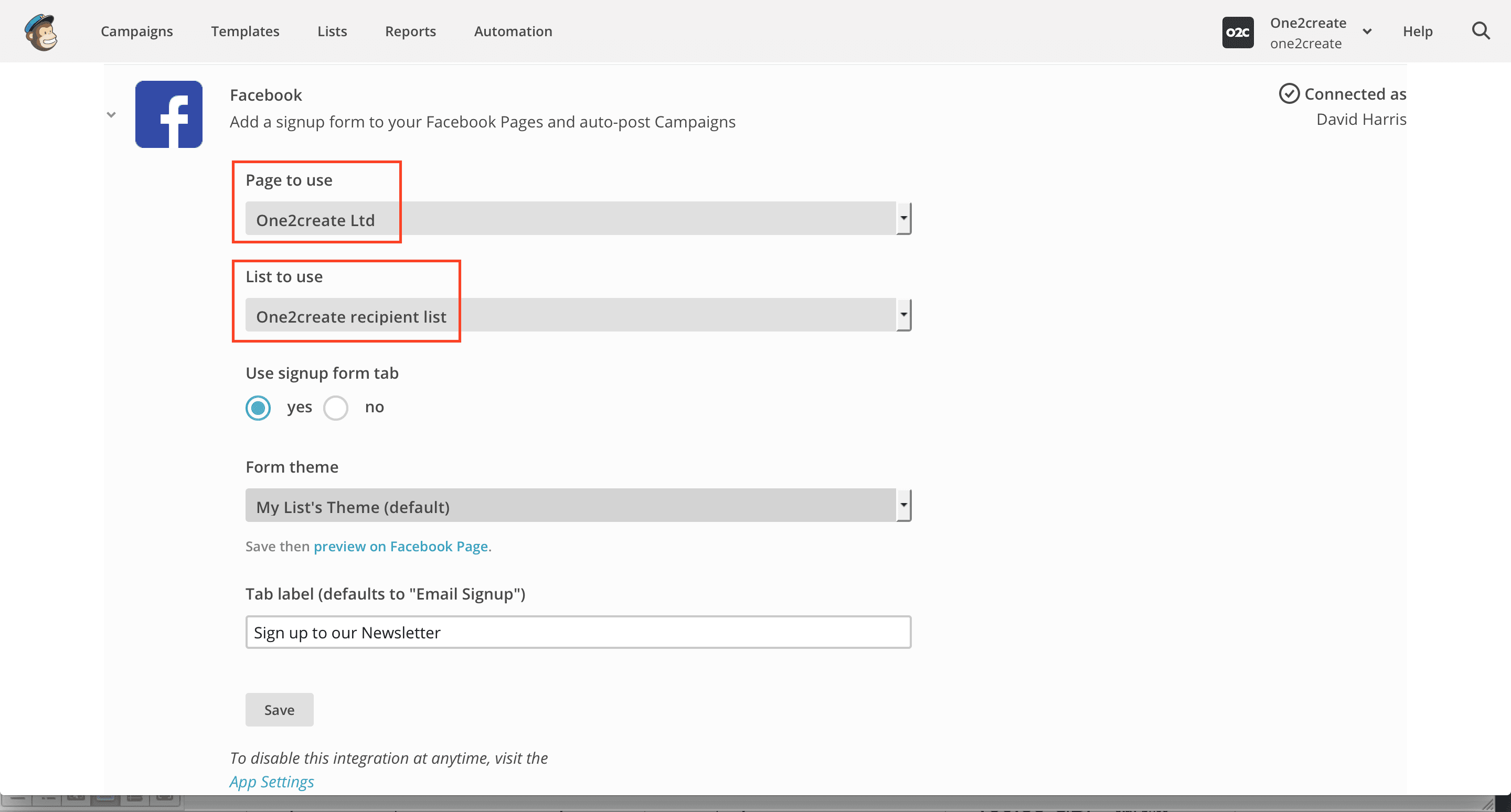Click the Tab label text field
The height and width of the screenshot is (812, 1511).
pyautogui.click(x=578, y=632)
